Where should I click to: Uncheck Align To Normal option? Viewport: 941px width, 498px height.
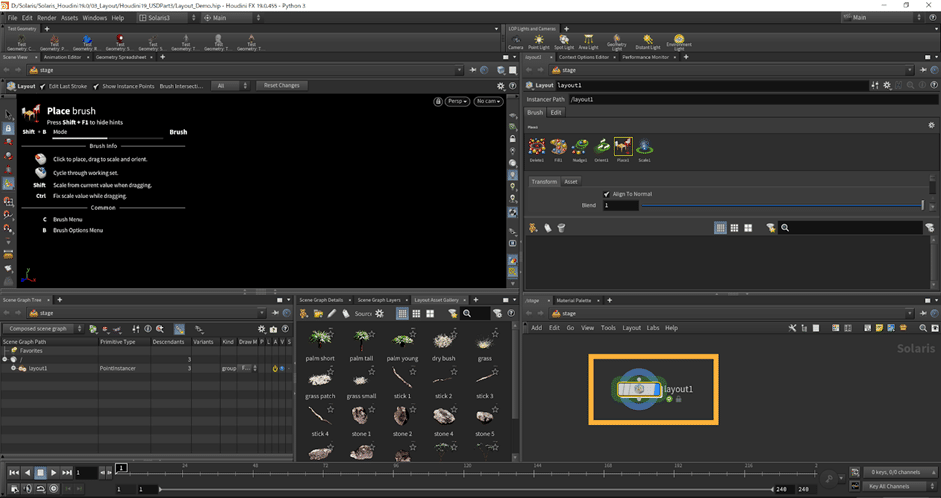[607, 194]
